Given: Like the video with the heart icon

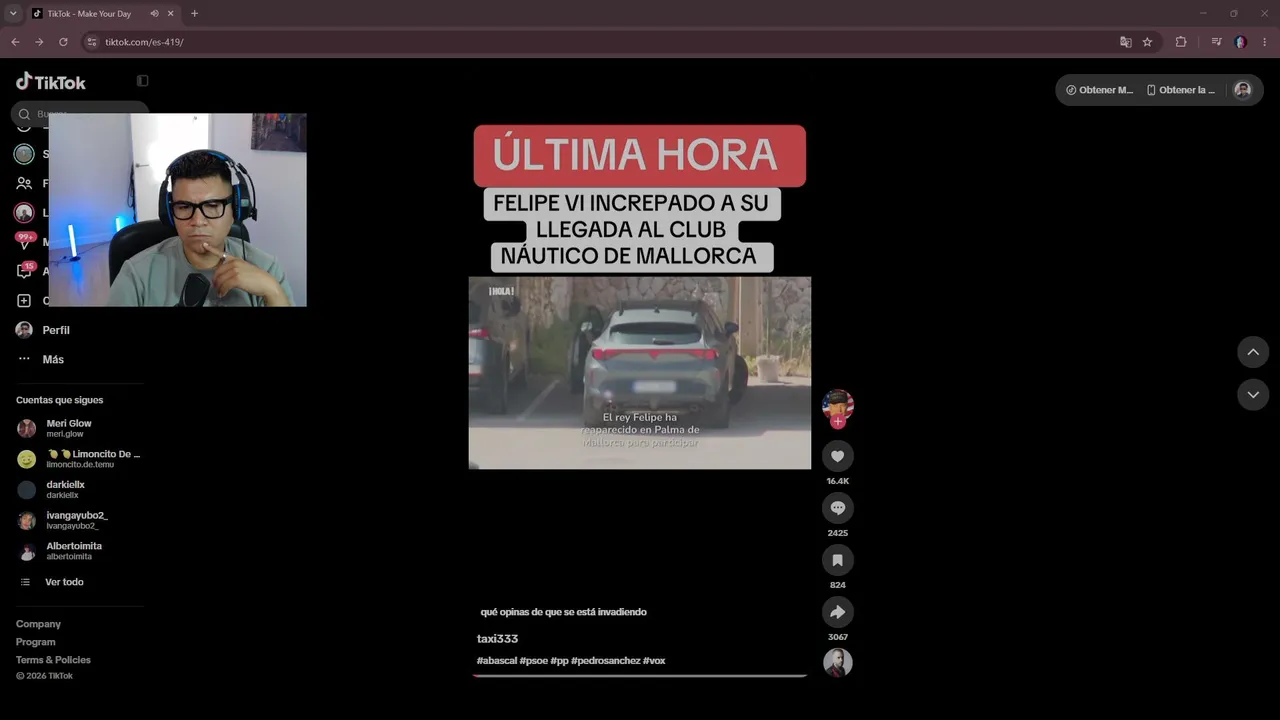Looking at the screenshot, I should 838,456.
